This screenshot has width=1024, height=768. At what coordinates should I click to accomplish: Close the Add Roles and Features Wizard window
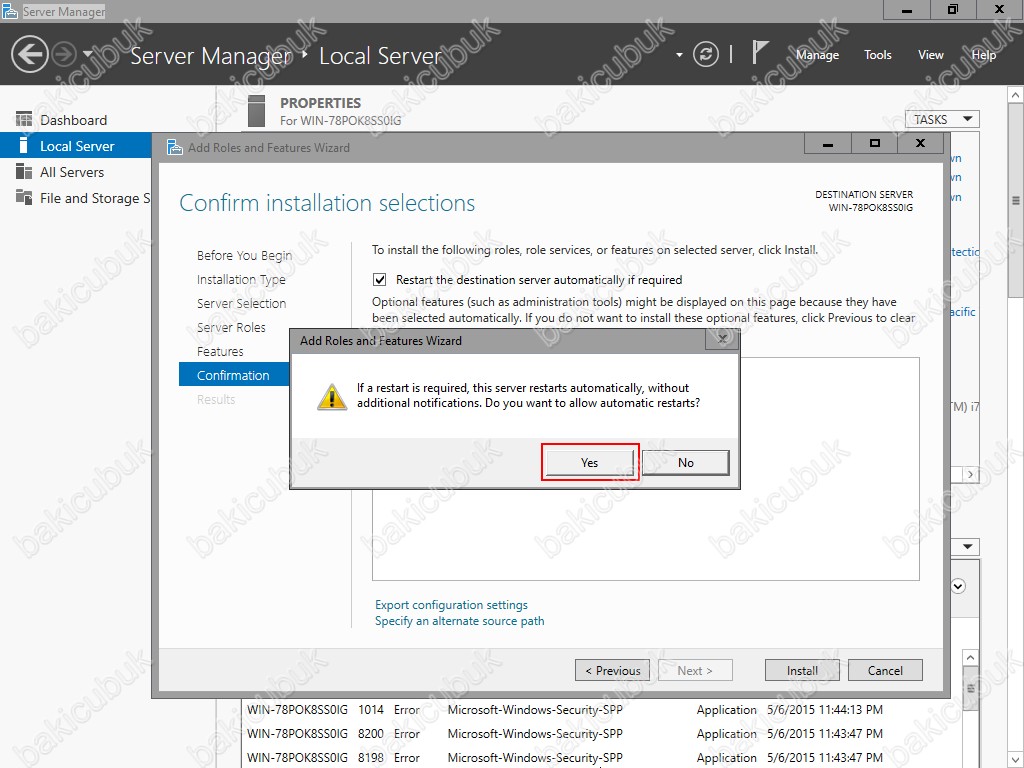[920, 144]
